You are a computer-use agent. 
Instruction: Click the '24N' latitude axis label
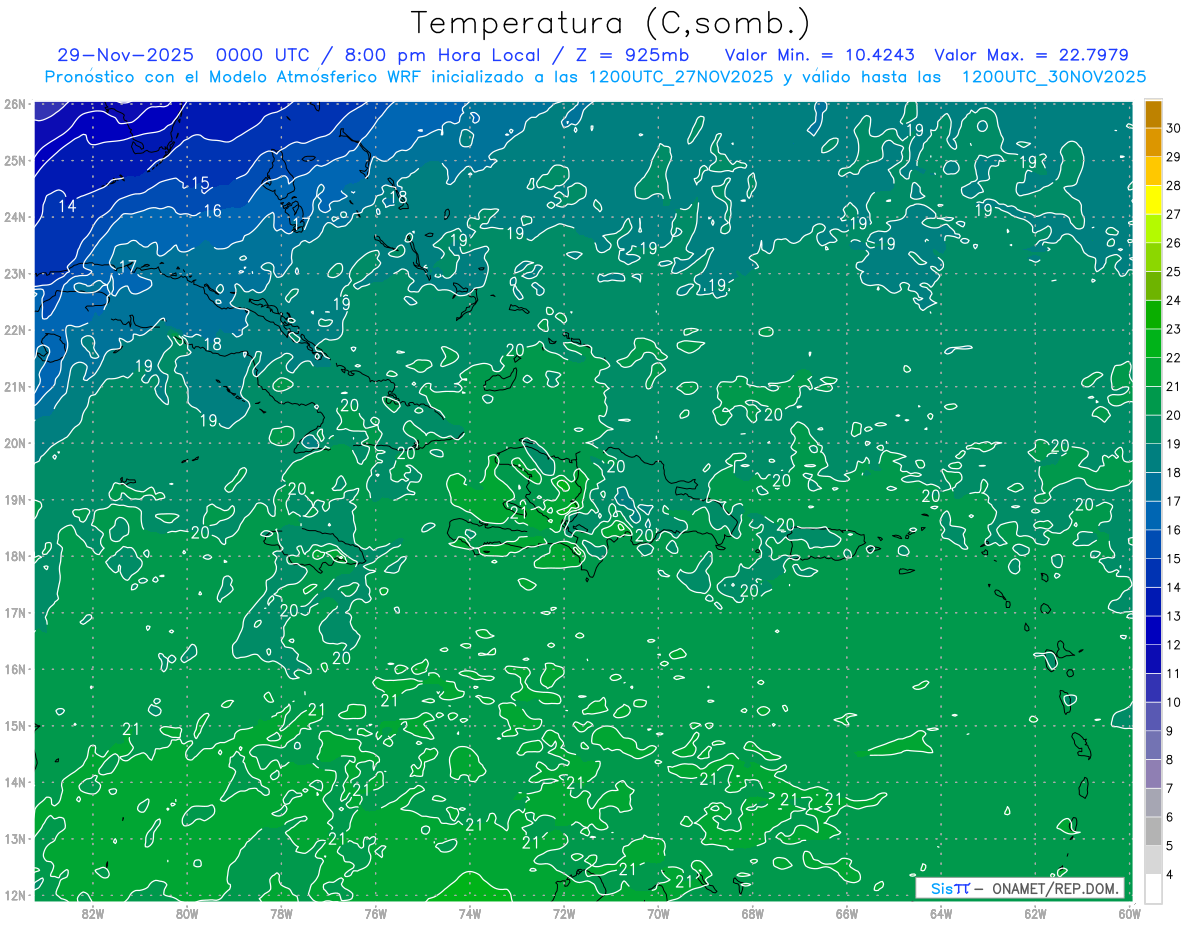pyautogui.click(x=14, y=217)
